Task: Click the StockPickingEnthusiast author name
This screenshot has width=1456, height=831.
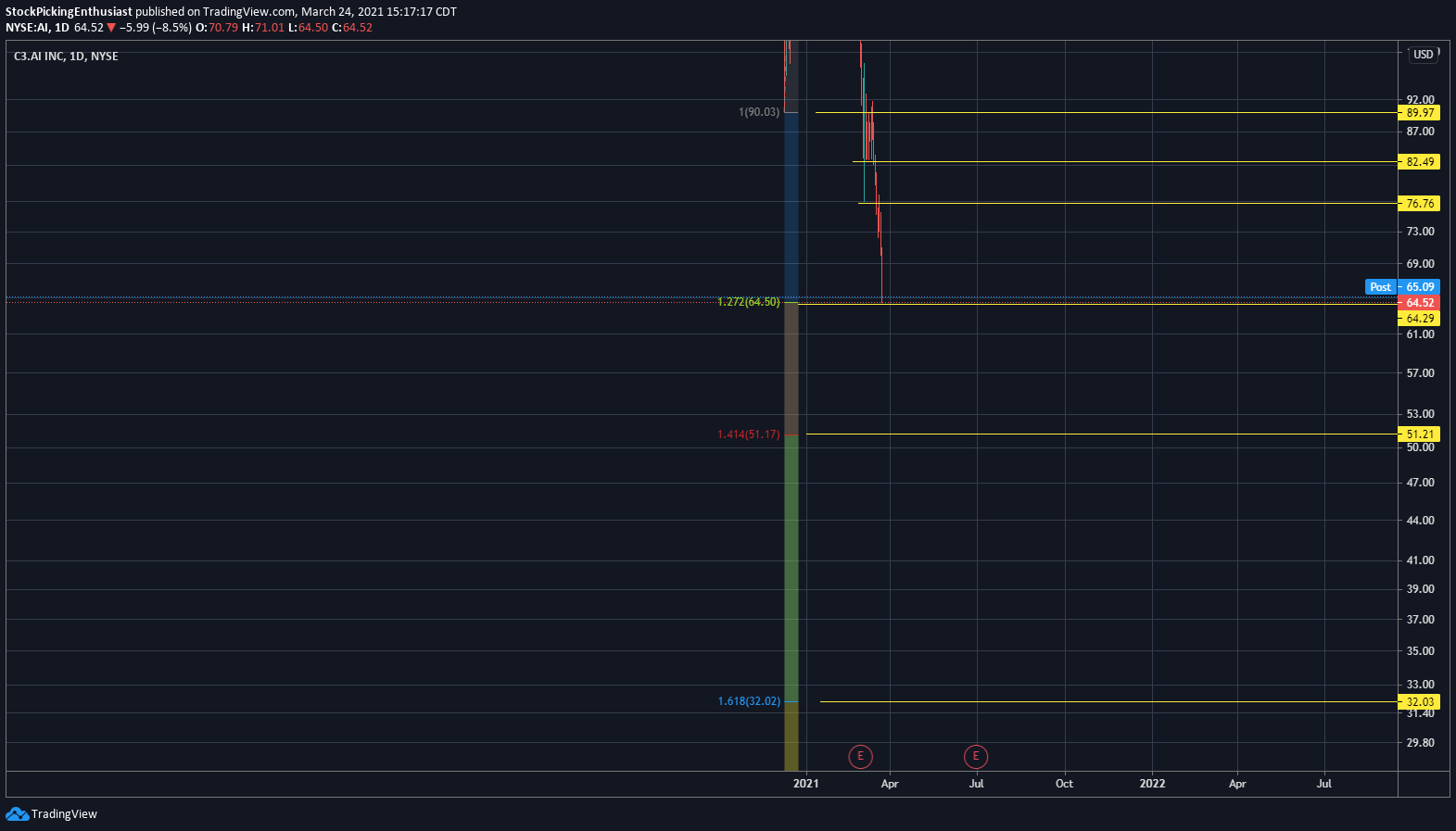Action: pos(69,12)
